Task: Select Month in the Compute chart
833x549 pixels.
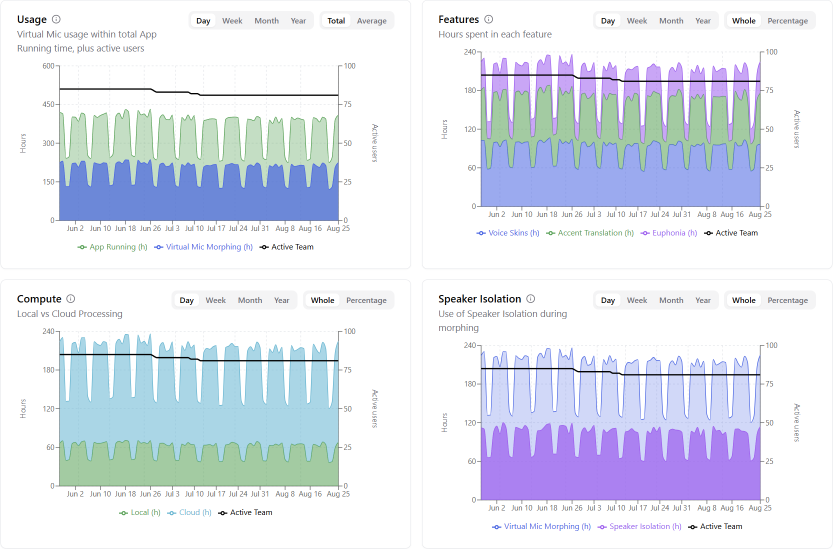Action: coord(250,300)
